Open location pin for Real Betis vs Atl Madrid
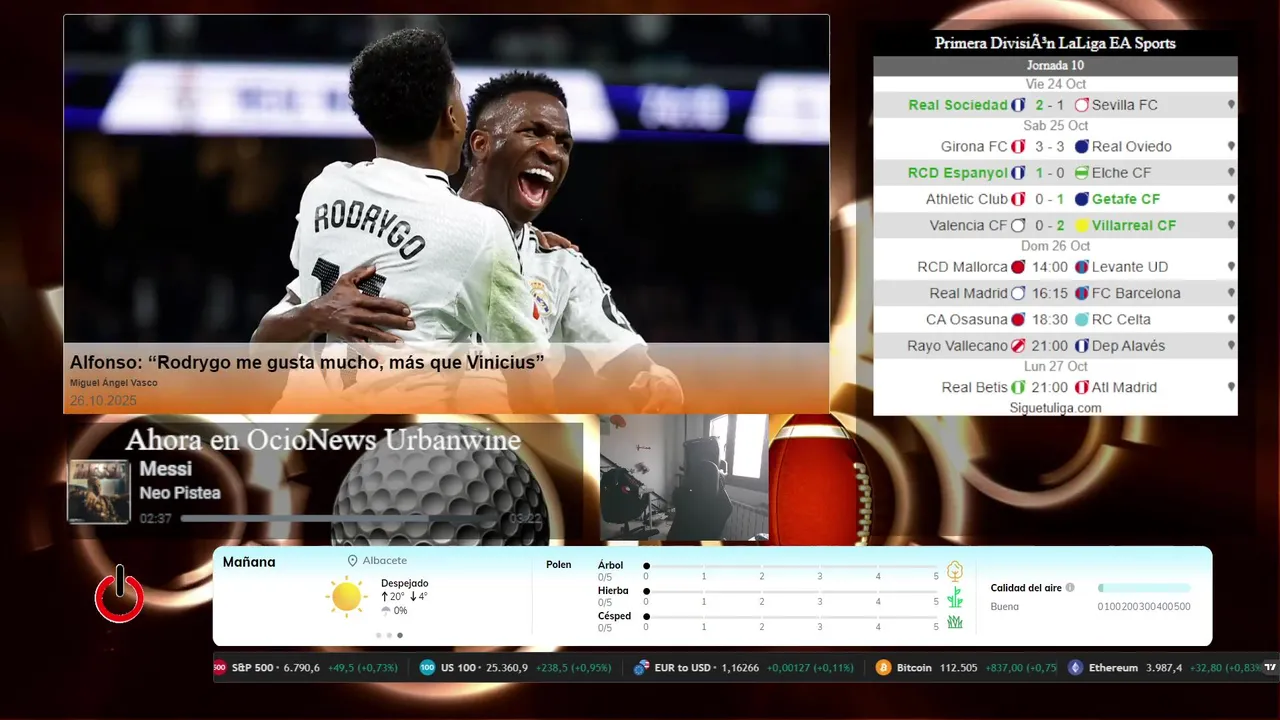The width and height of the screenshot is (1280, 720). [x=1231, y=387]
